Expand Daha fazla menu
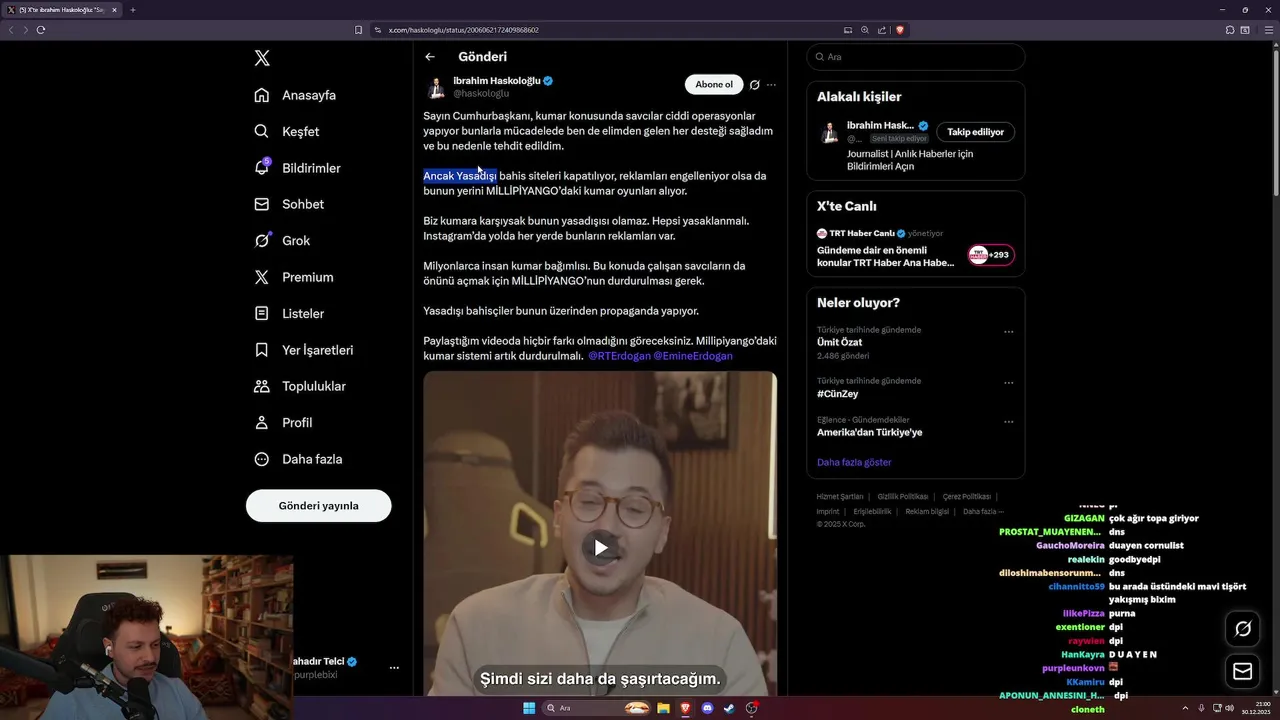Viewport: 1280px width, 720px height. (x=298, y=459)
